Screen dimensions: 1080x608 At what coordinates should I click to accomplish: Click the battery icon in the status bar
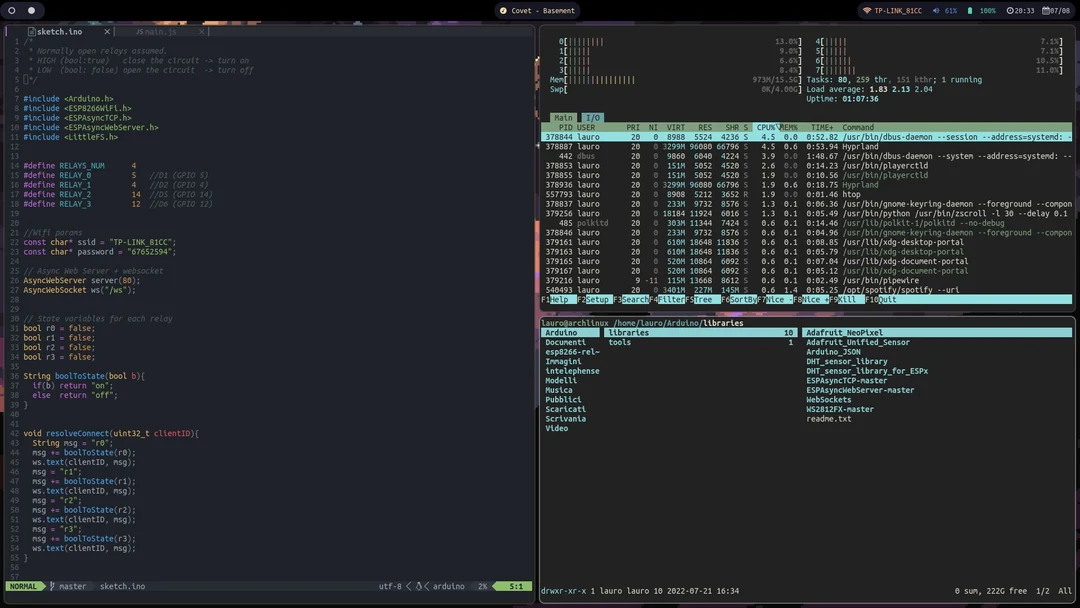pos(970,10)
